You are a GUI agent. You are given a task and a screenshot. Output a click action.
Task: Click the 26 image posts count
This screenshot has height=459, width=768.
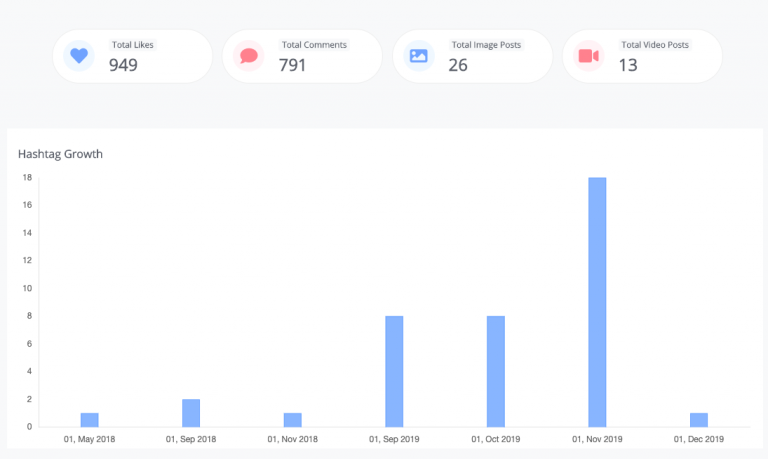(x=458, y=65)
